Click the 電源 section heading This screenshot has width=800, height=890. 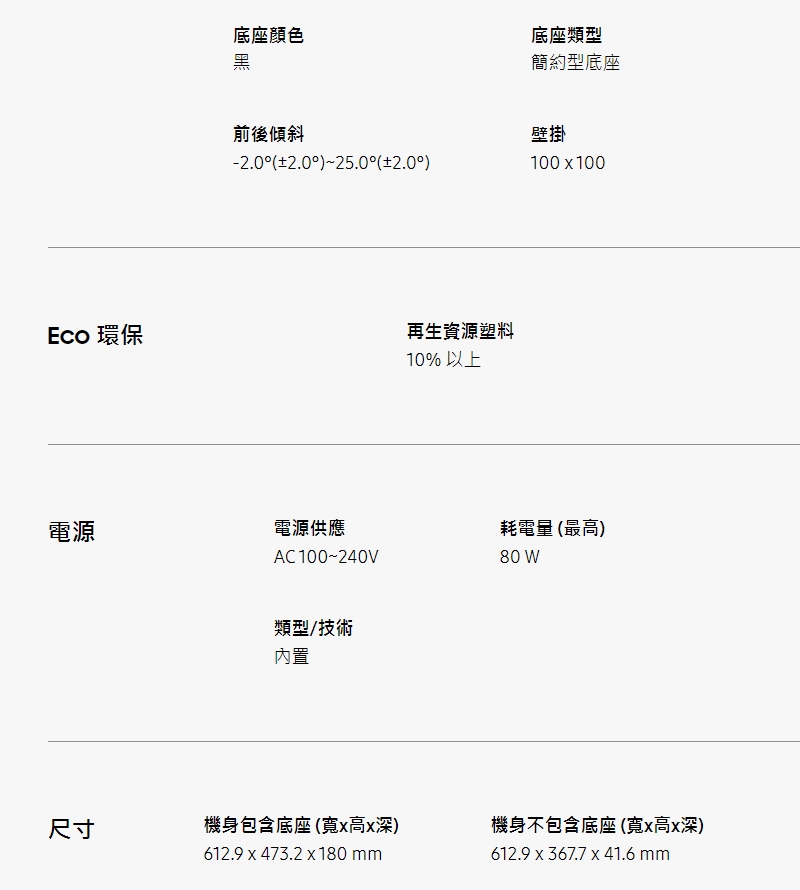pos(71,532)
